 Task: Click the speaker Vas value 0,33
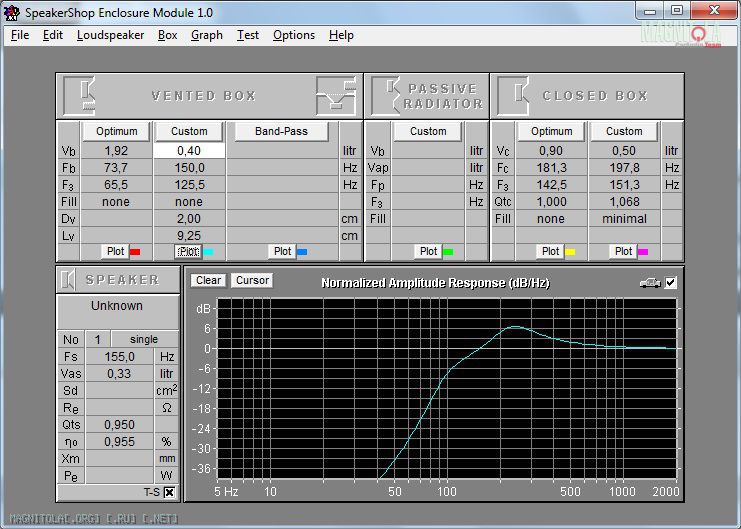pos(119,373)
